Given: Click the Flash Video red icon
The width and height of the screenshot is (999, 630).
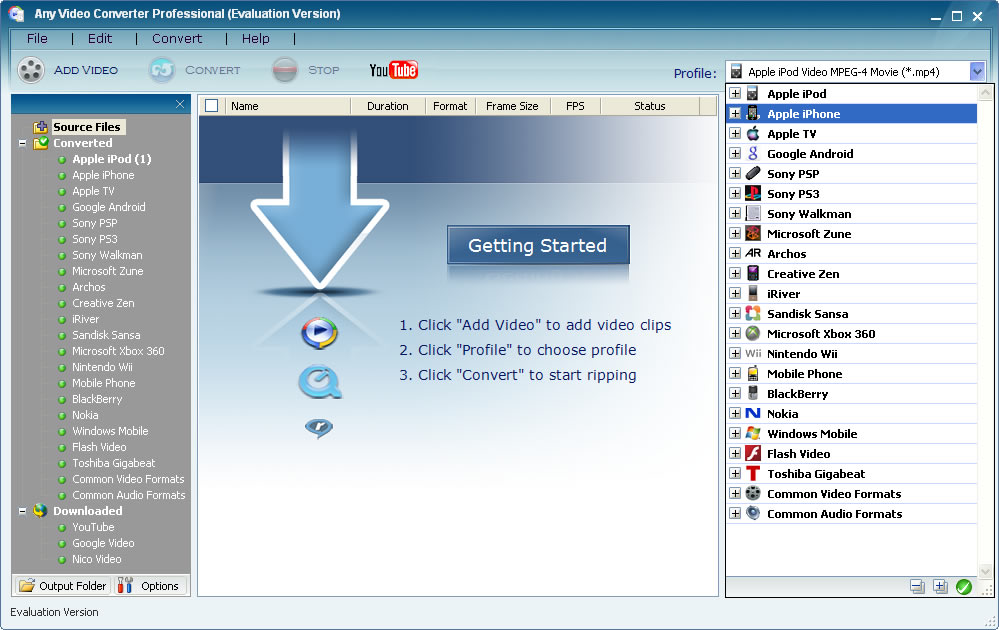Looking at the screenshot, I should (753, 454).
